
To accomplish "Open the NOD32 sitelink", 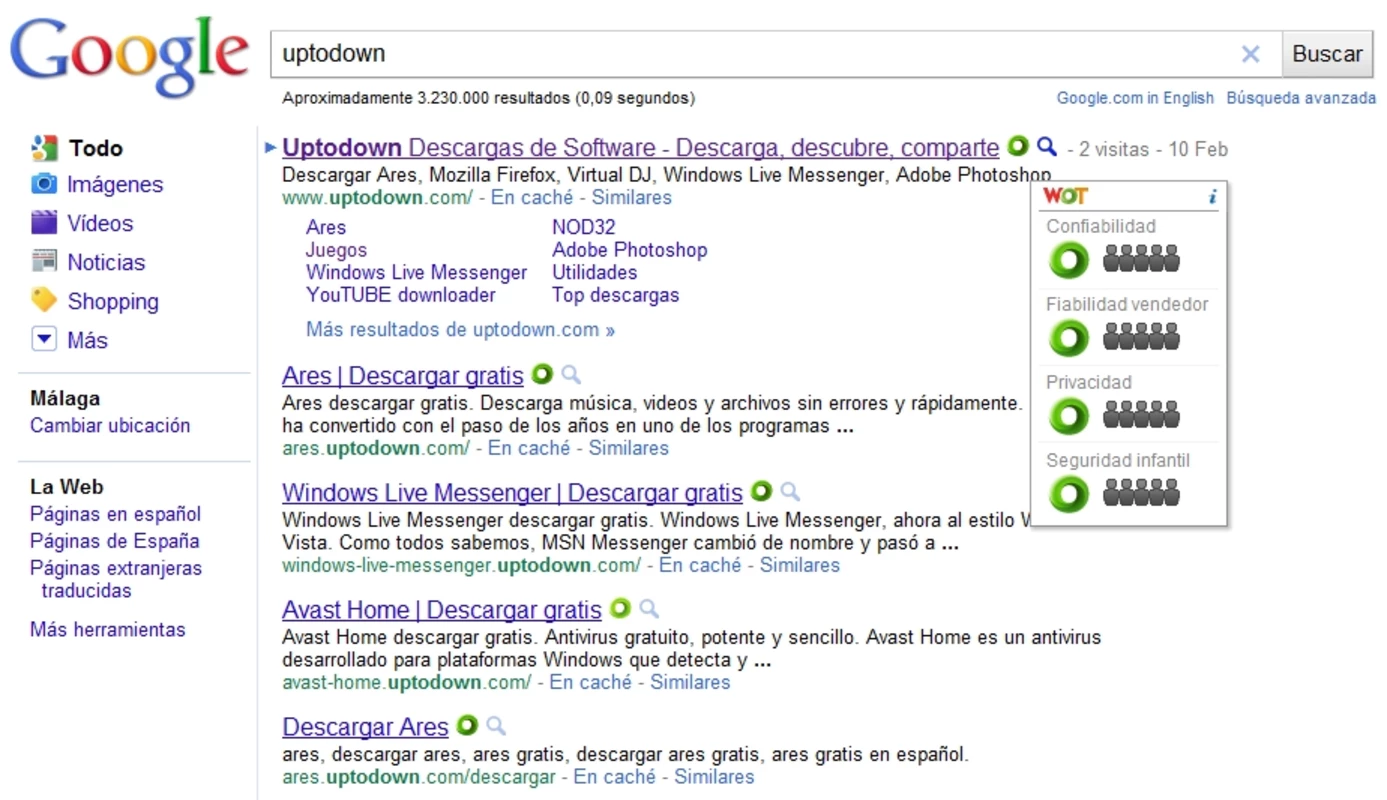I will (x=584, y=227).
